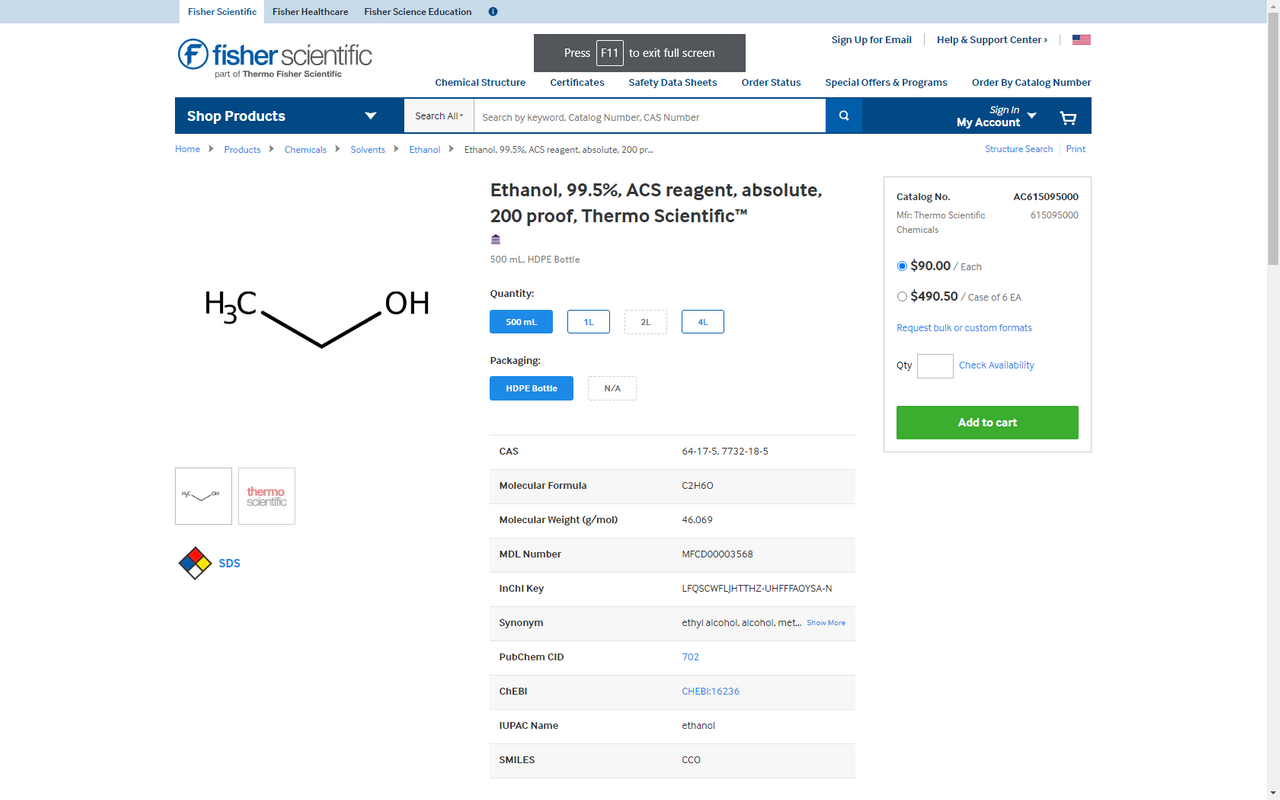Open Special Offers & Programs
The height and width of the screenshot is (800, 1280).
coord(886,82)
